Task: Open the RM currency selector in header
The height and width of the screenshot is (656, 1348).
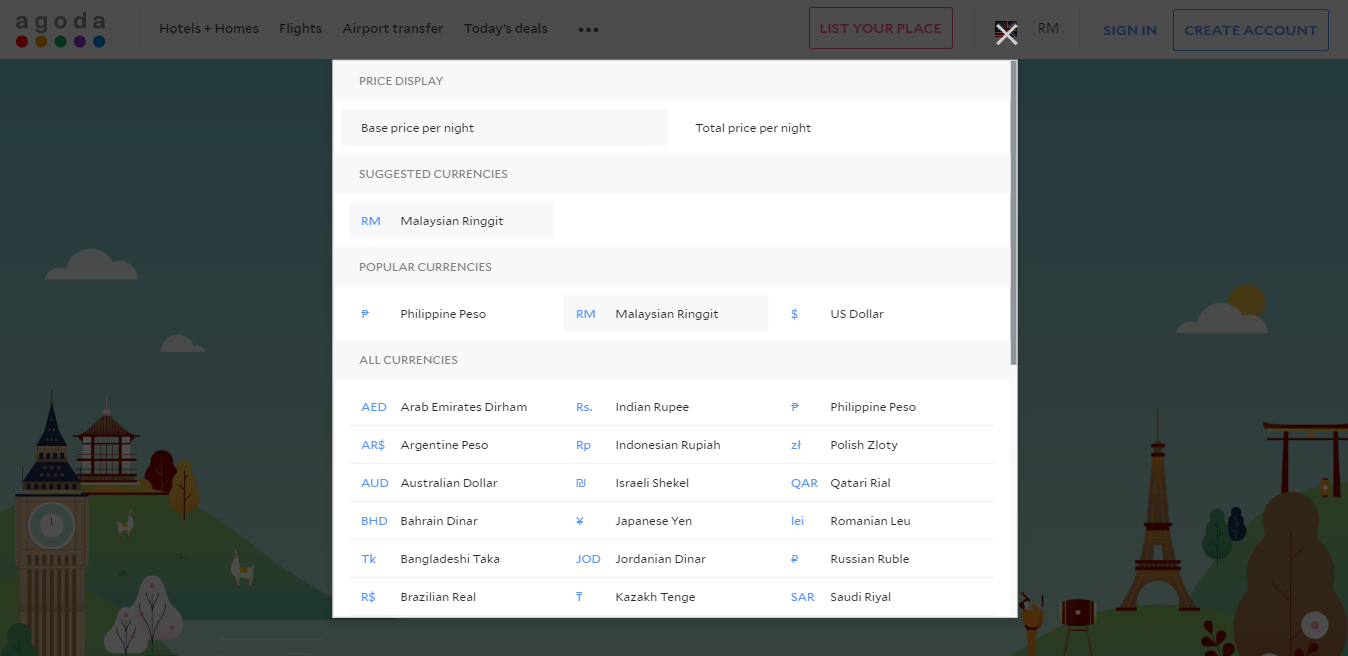Action: click(1048, 29)
